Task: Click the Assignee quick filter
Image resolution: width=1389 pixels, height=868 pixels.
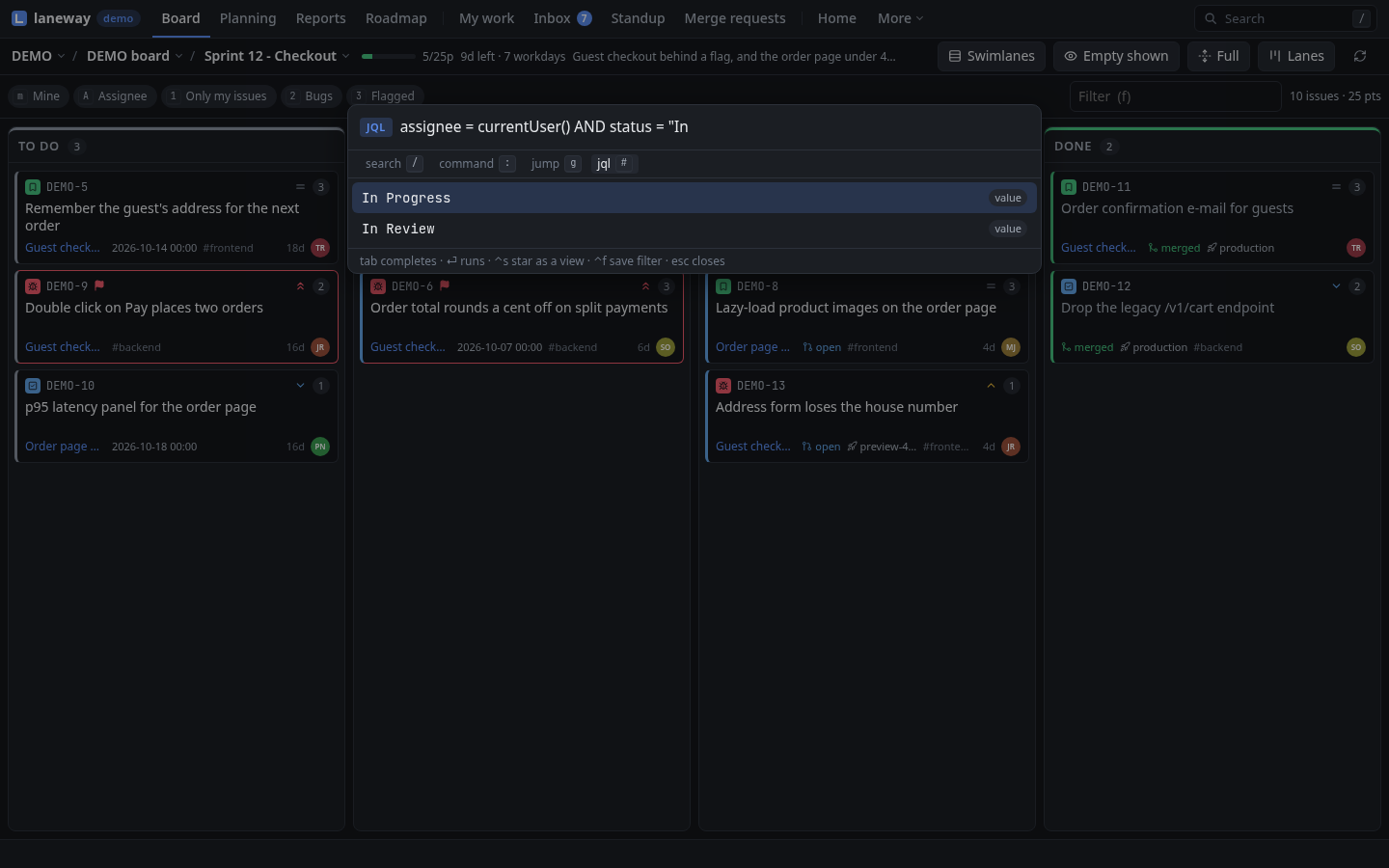Action: [116, 95]
